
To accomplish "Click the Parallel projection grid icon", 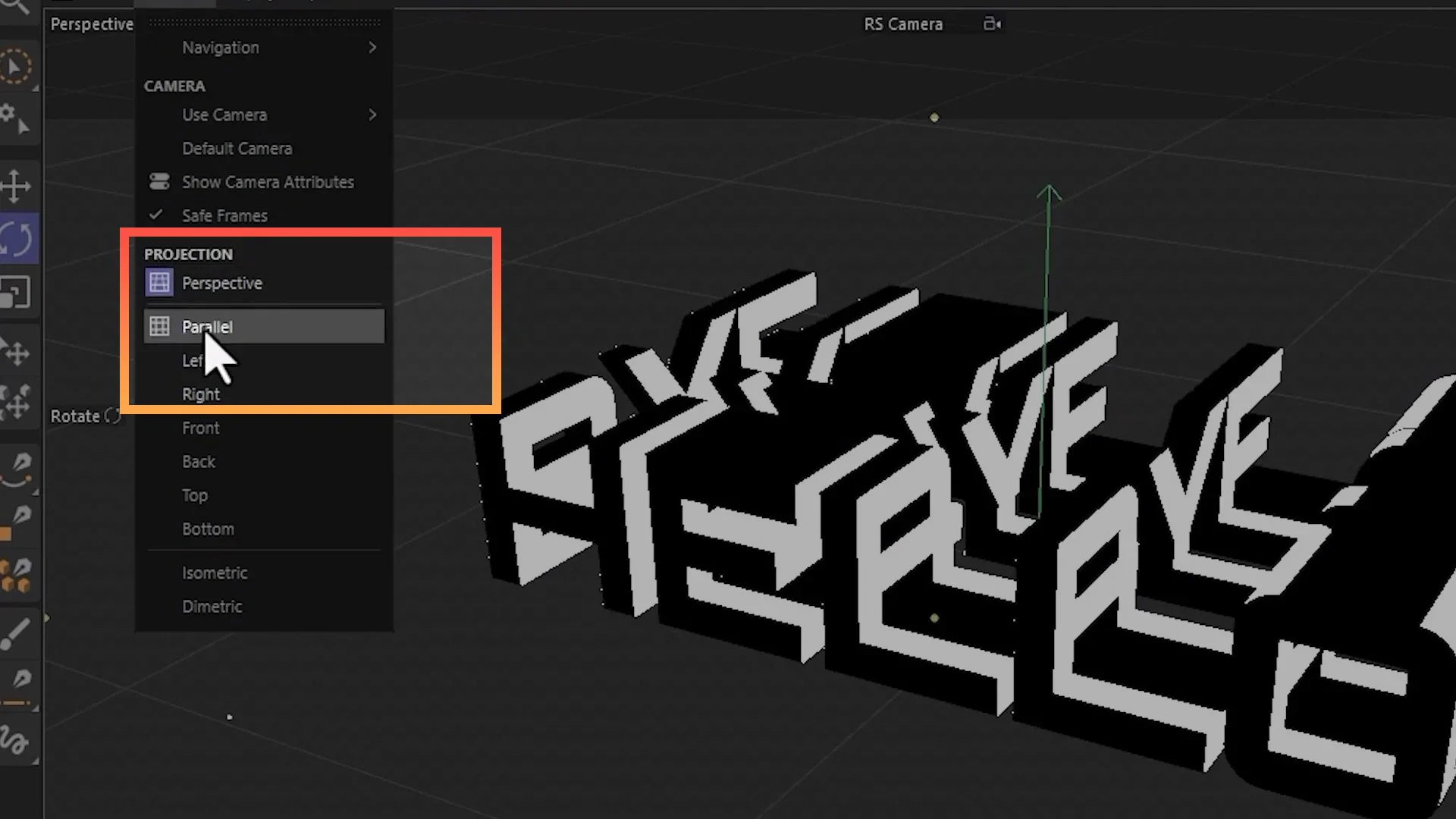I will pos(159,327).
